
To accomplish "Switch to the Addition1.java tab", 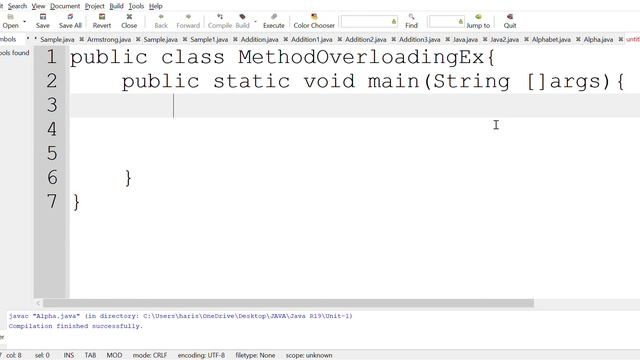I will tap(311, 40).
